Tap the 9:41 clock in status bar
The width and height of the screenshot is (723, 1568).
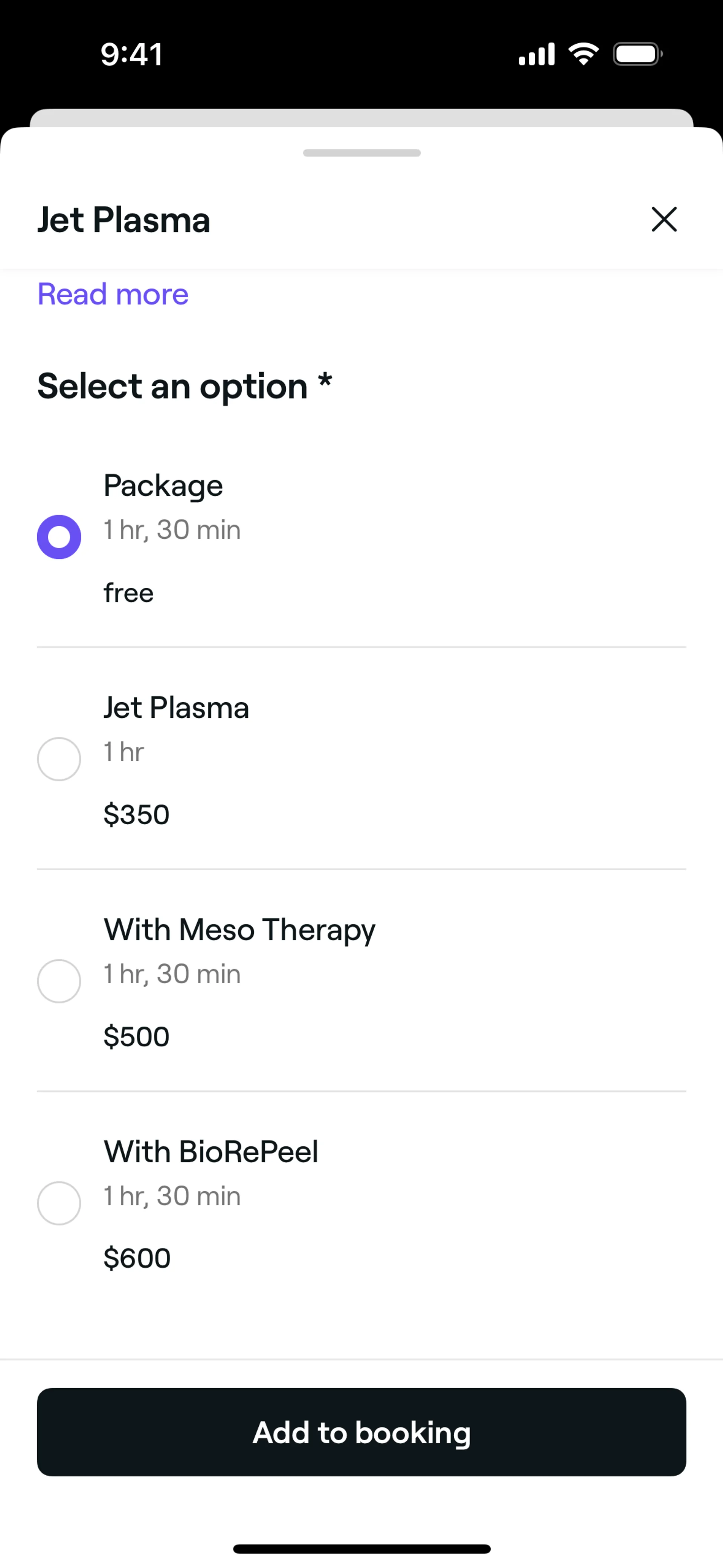pyautogui.click(x=131, y=54)
